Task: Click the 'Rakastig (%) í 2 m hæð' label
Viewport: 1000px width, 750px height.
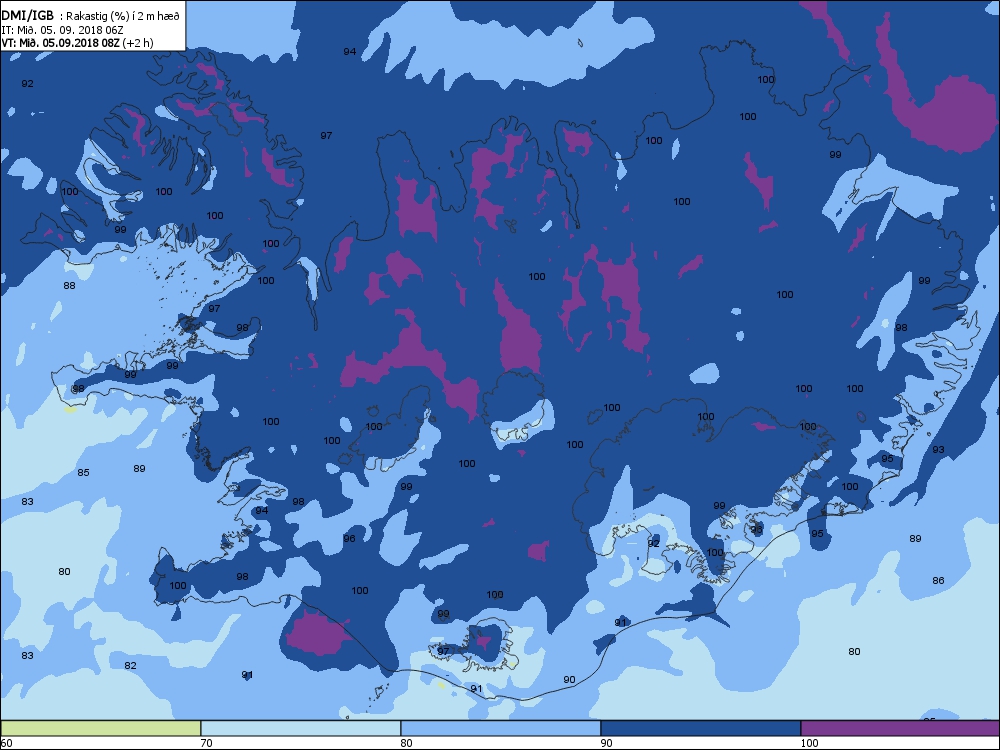Action: (x=121, y=17)
